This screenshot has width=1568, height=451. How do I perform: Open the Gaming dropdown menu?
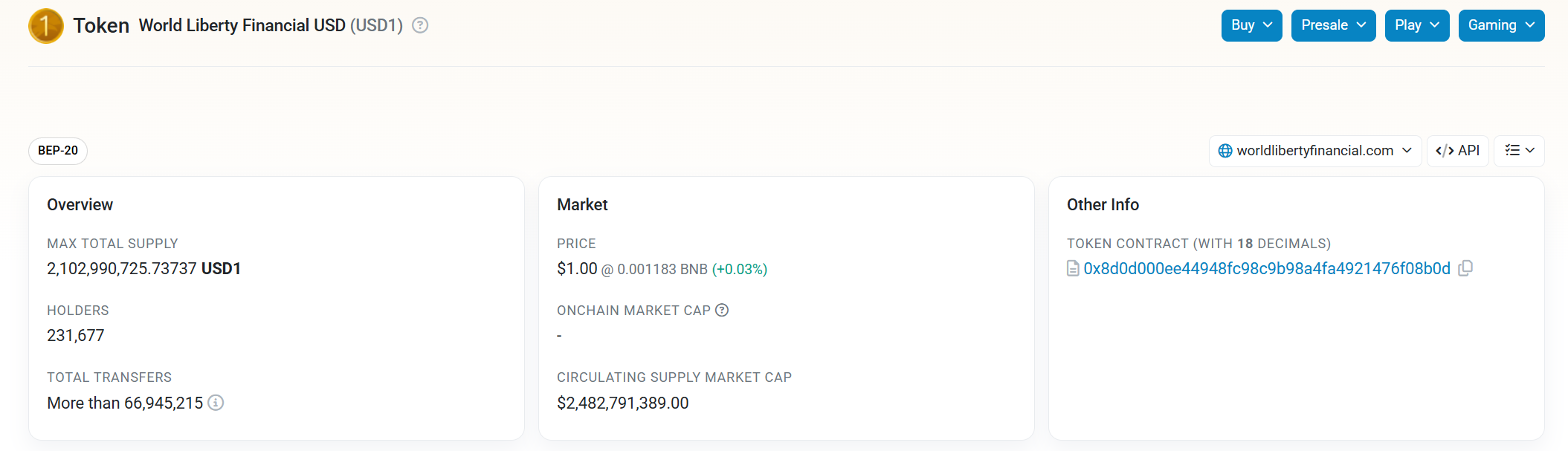click(1501, 25)
